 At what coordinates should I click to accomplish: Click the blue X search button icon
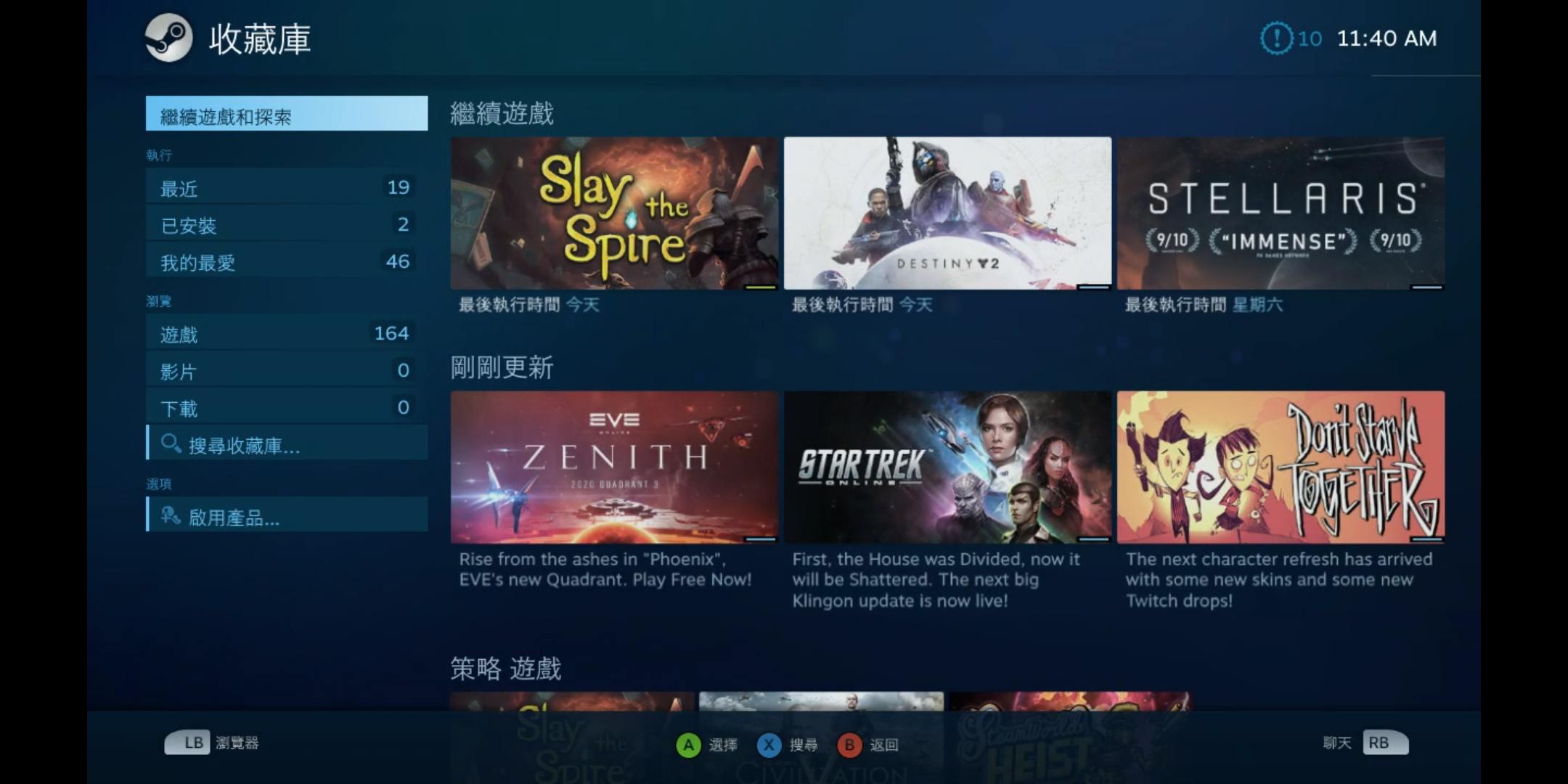click(769, 745)
